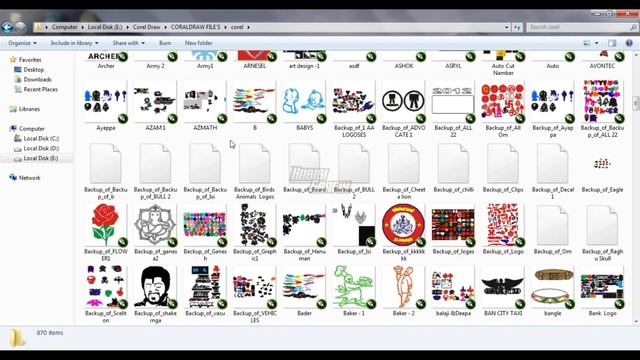Click the vertical scrollbar thumb

(x=636, y=103)
